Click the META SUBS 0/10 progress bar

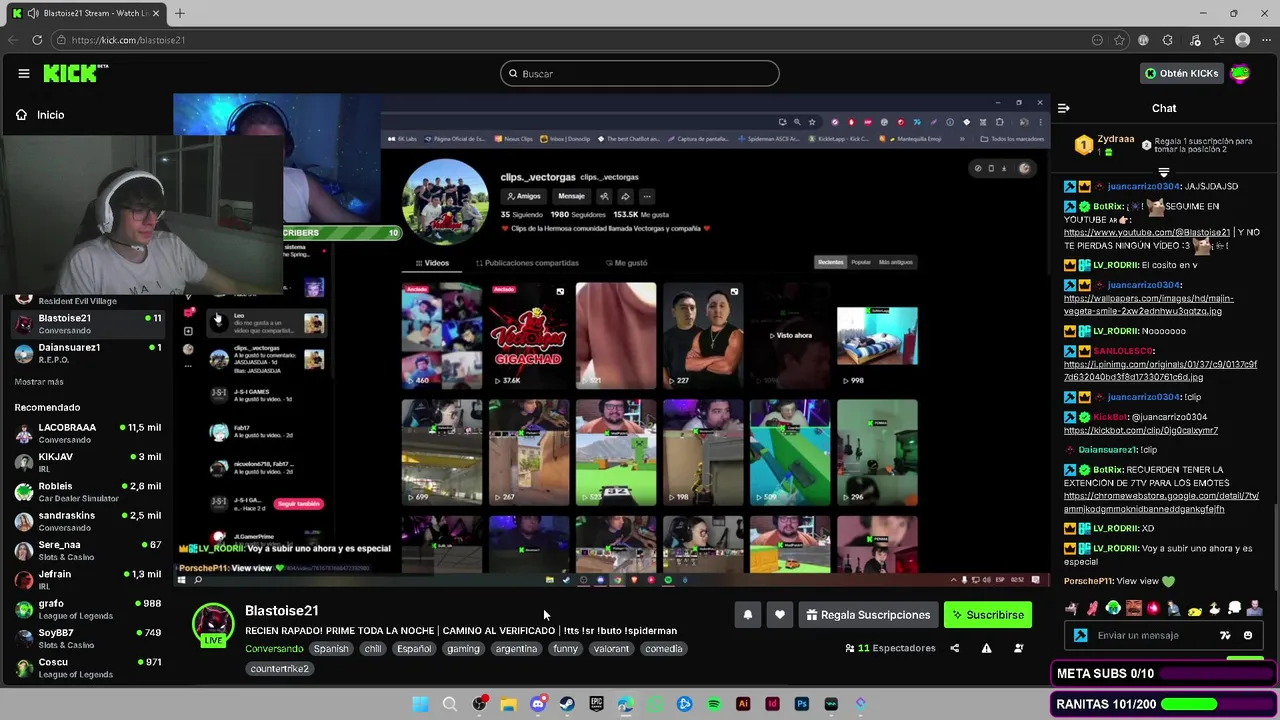[1164, 674]
